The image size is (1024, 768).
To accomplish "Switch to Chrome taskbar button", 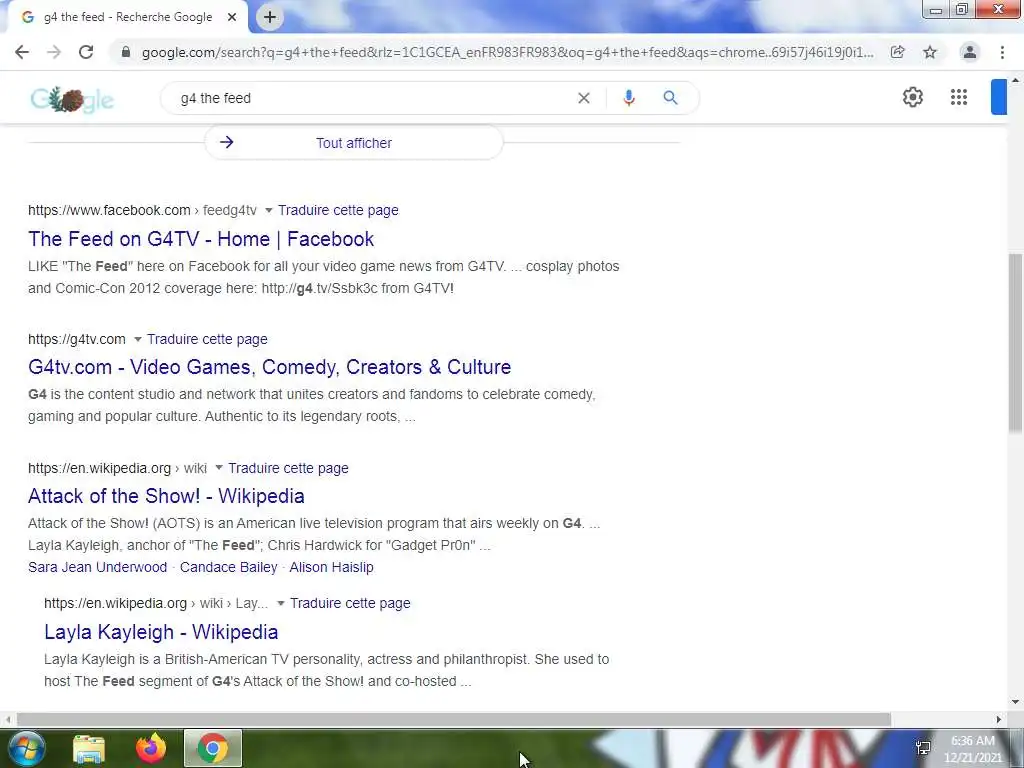I will pos(212,748).
